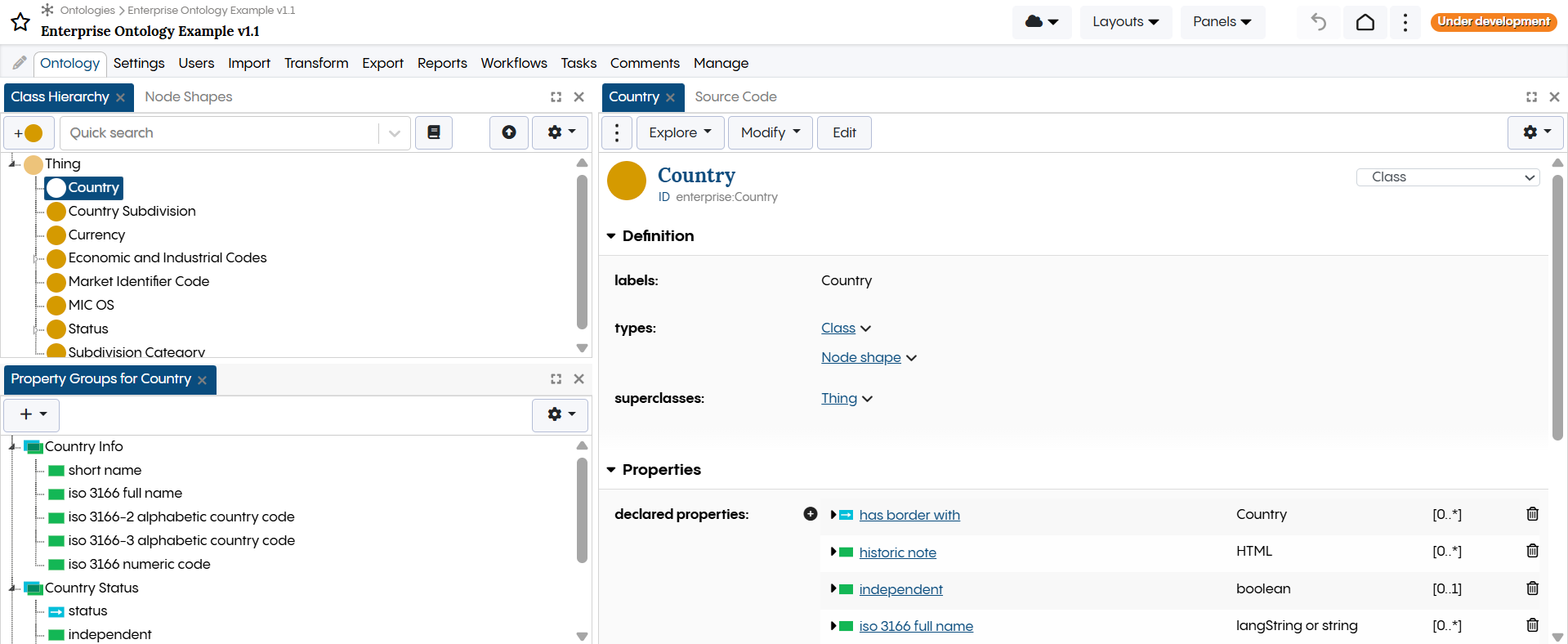The image size is (1568, 644).
Task: Open the Thing superclass link
Action: click(x=838, y=398)
